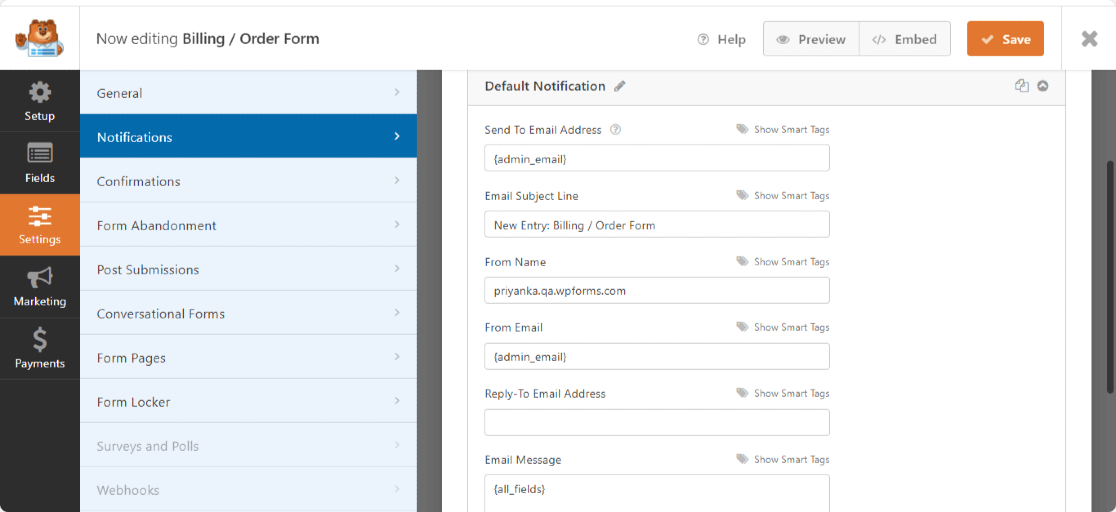Click the chevron on the Surveys and Polls row
Image resolution: width=1116 pixels, height=512 pixels.
tap(397, 446)
